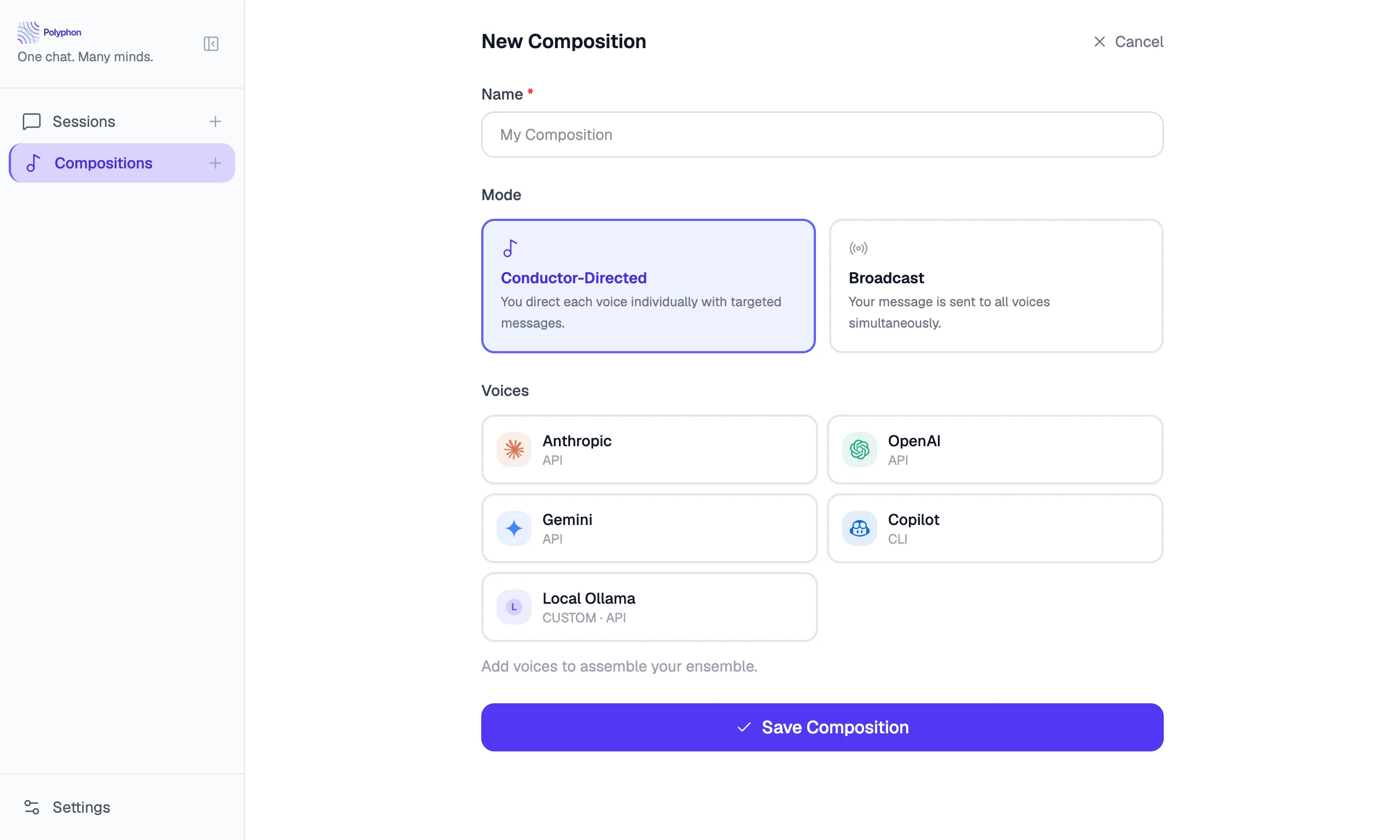Viewport: 1400px width, 840px height.
Task: Click the plus icon next to Compositions
Action: point(215,163)
